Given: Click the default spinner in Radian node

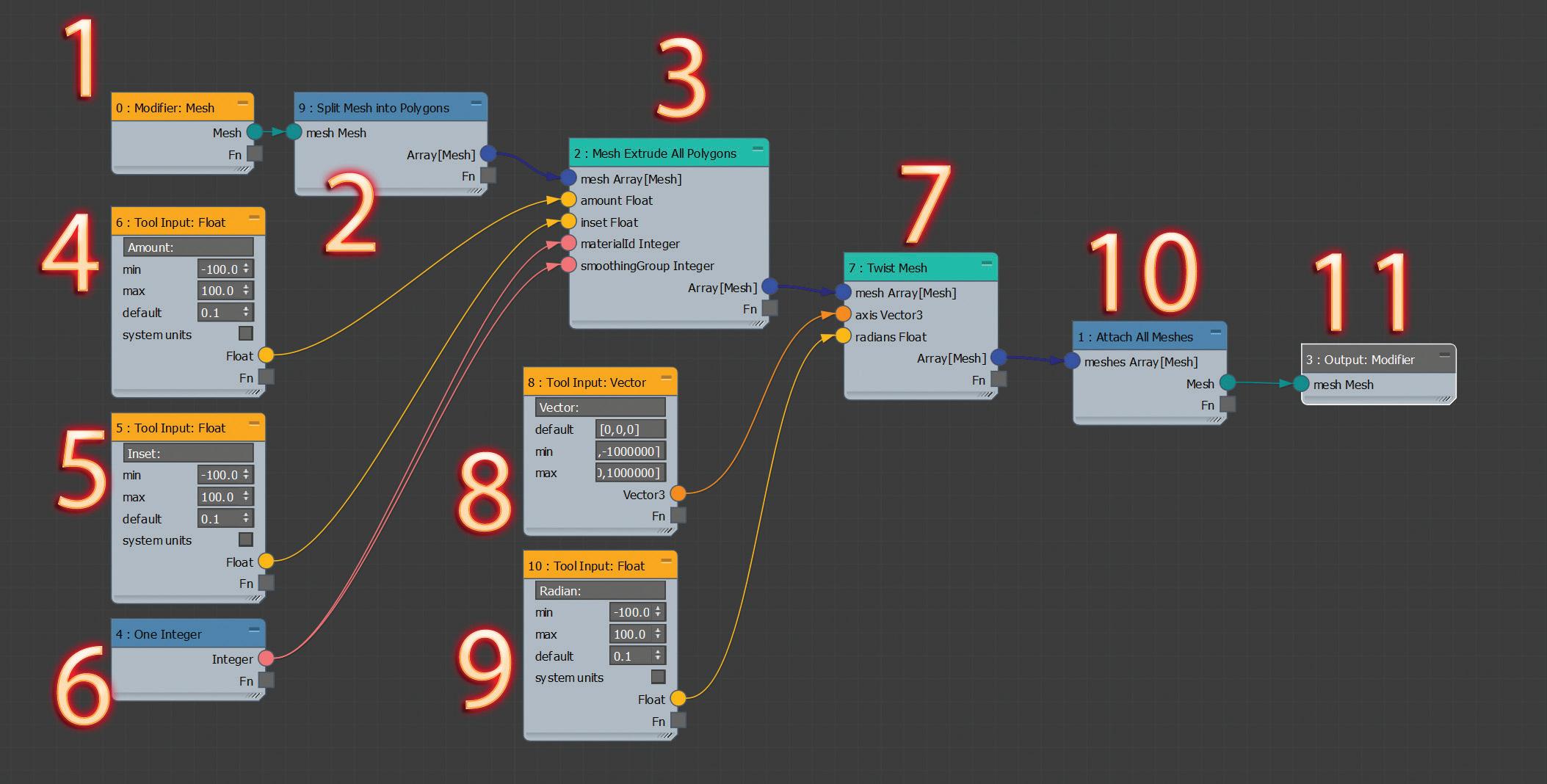Looking at the screenshot, I should pos(637,656).
